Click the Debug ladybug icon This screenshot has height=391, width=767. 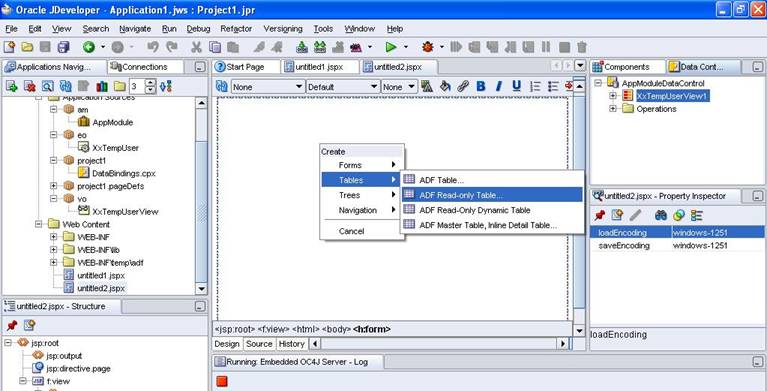coord(428,47)
